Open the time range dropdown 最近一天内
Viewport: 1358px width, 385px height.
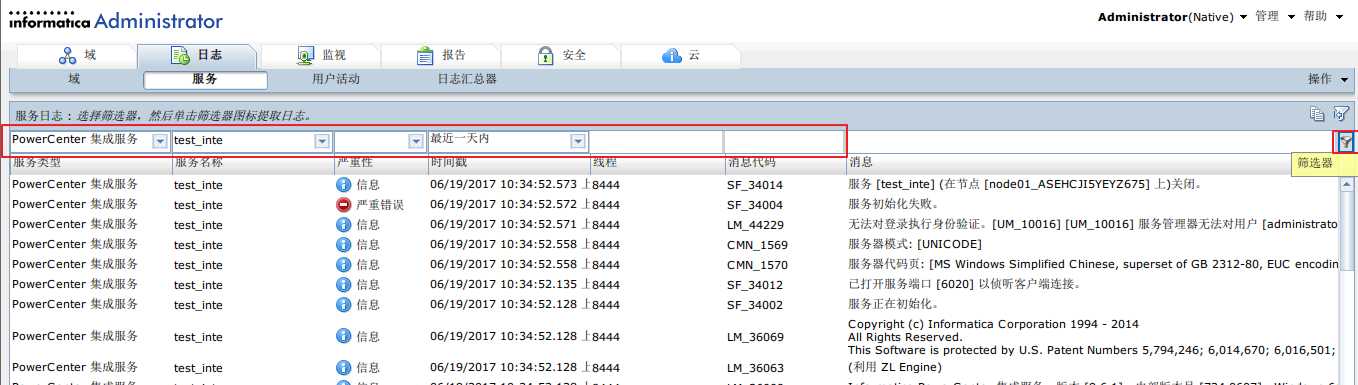point(578,141)
